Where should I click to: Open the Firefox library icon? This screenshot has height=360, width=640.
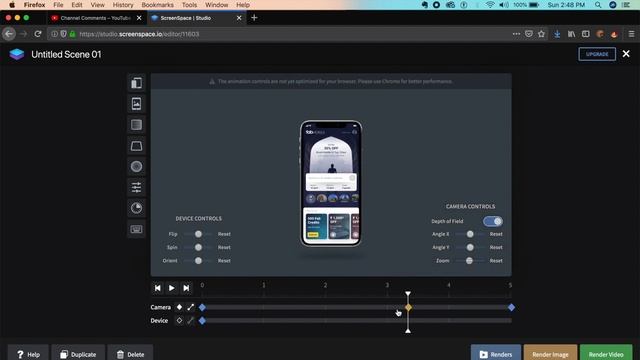(x=571, y=34)
